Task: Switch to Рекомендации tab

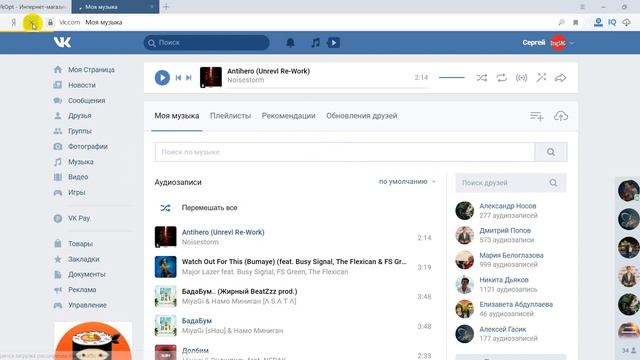Action: 289,116
